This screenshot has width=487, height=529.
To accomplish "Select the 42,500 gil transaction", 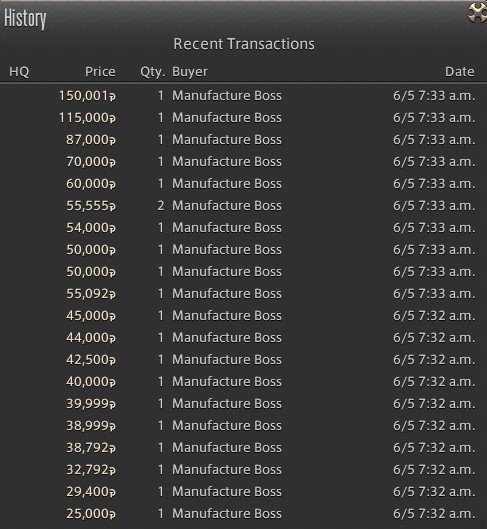I will tap(244, 359).
